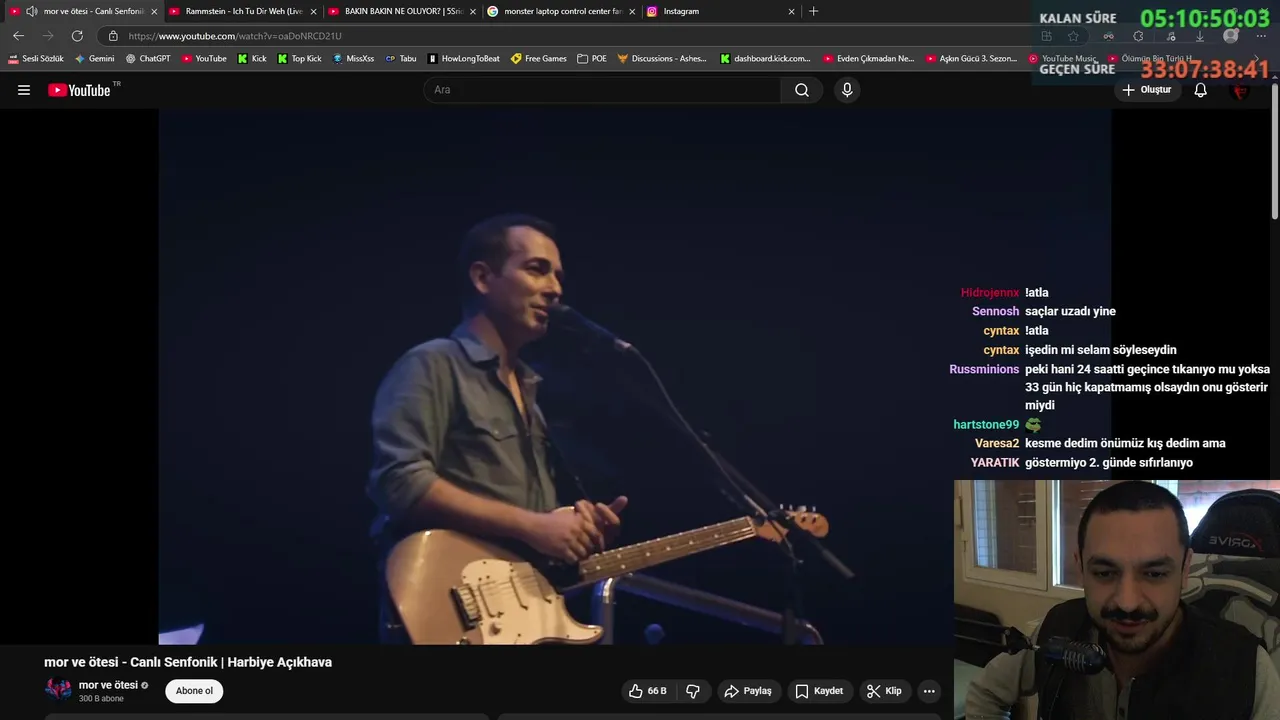Open the MissXss bookmark
Screen dimensions: 1280x720
(353, 59)
